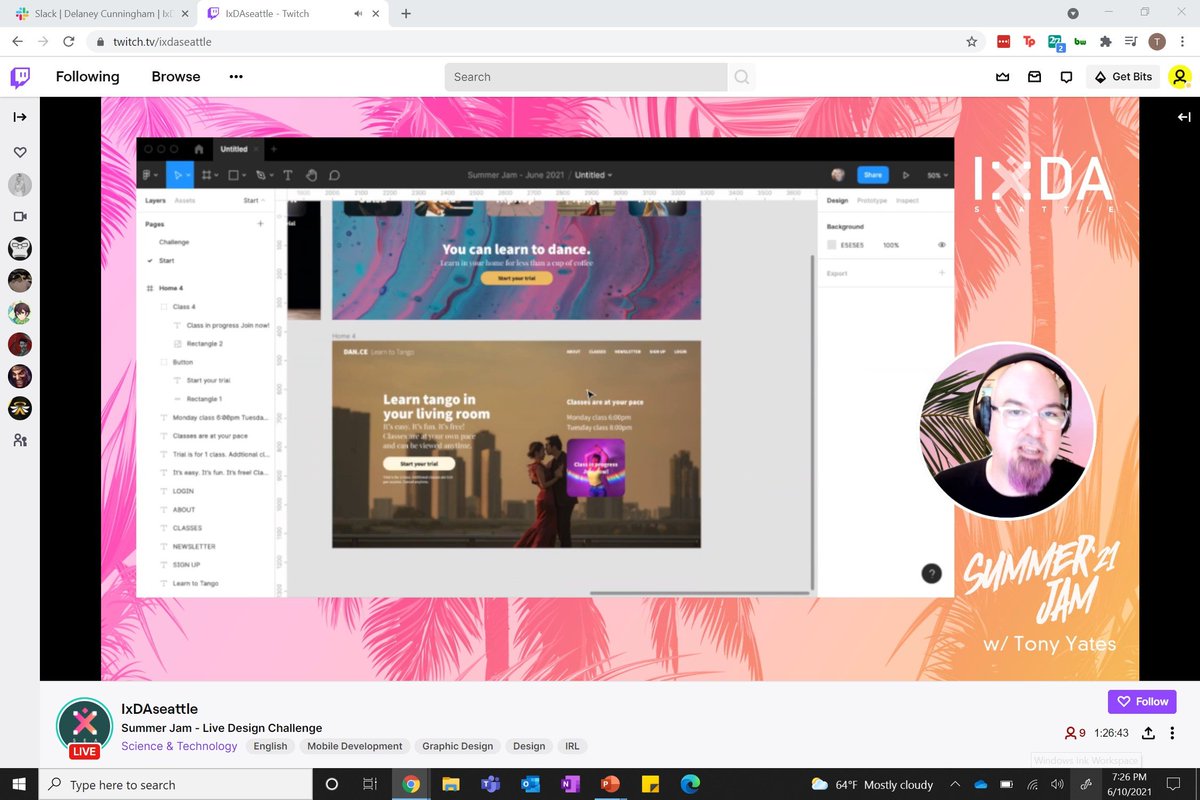
Task: Click the Twitch search magnifier button
Action: 742,77
